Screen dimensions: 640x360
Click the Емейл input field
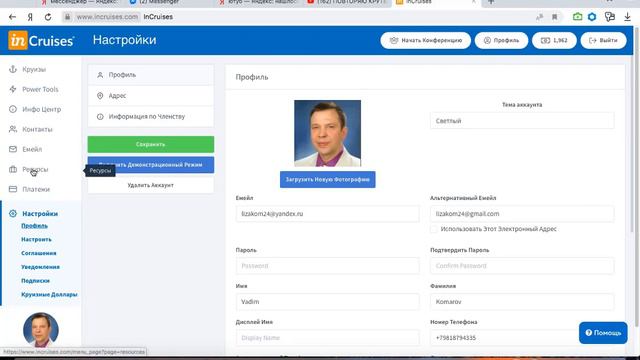tap(327, 214)
